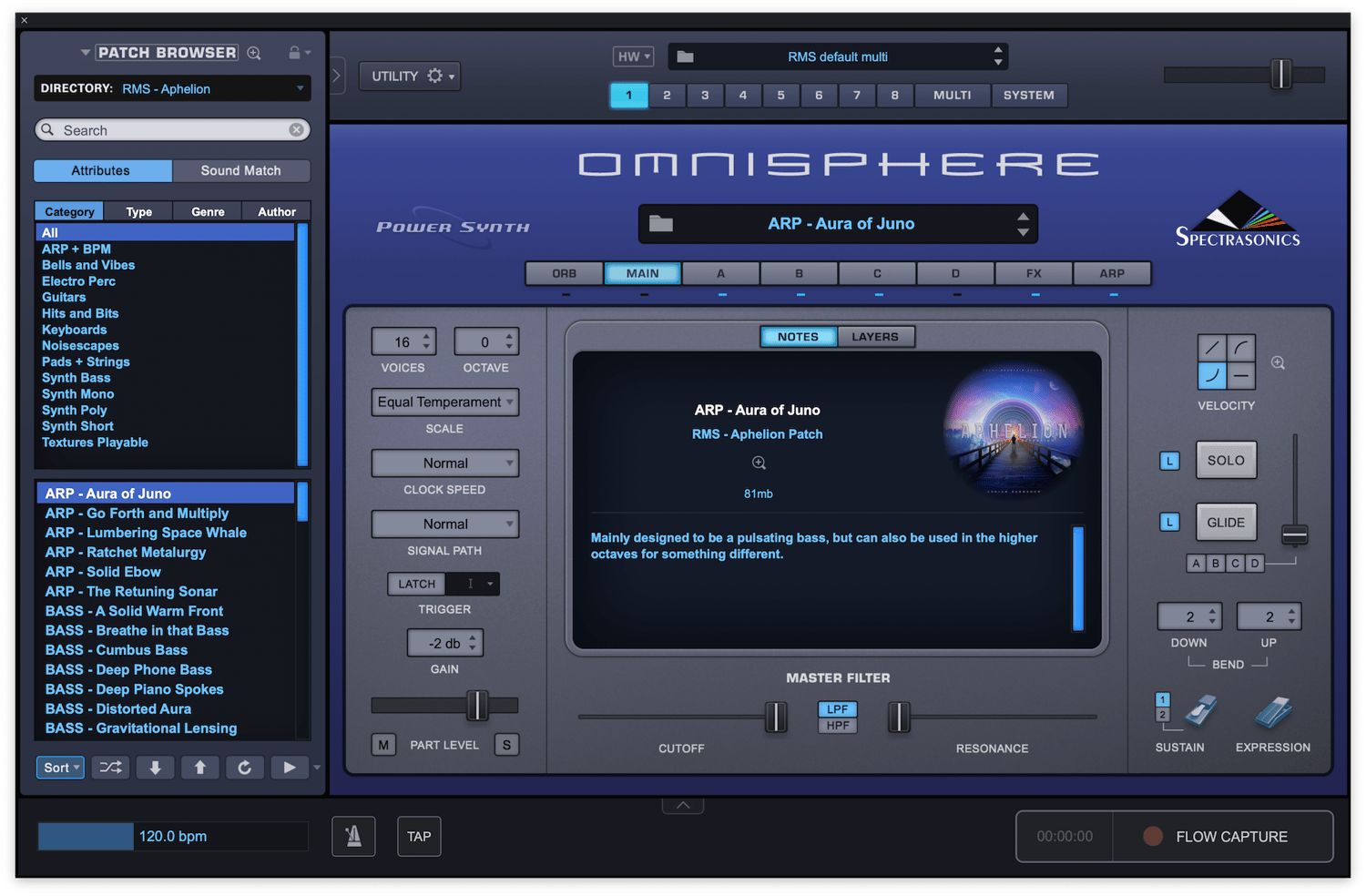Step up to previous patch arrow

[200, 768]
